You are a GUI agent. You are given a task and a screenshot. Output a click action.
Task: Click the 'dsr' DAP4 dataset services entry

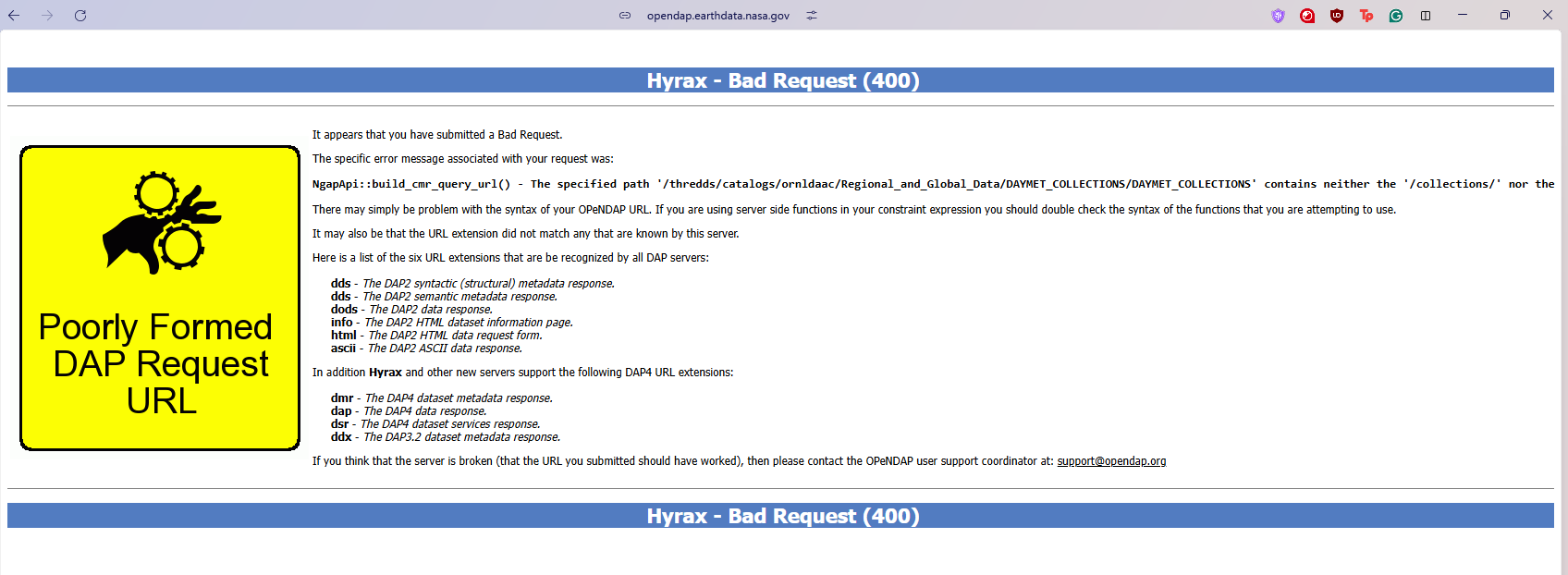pos(435,424)
